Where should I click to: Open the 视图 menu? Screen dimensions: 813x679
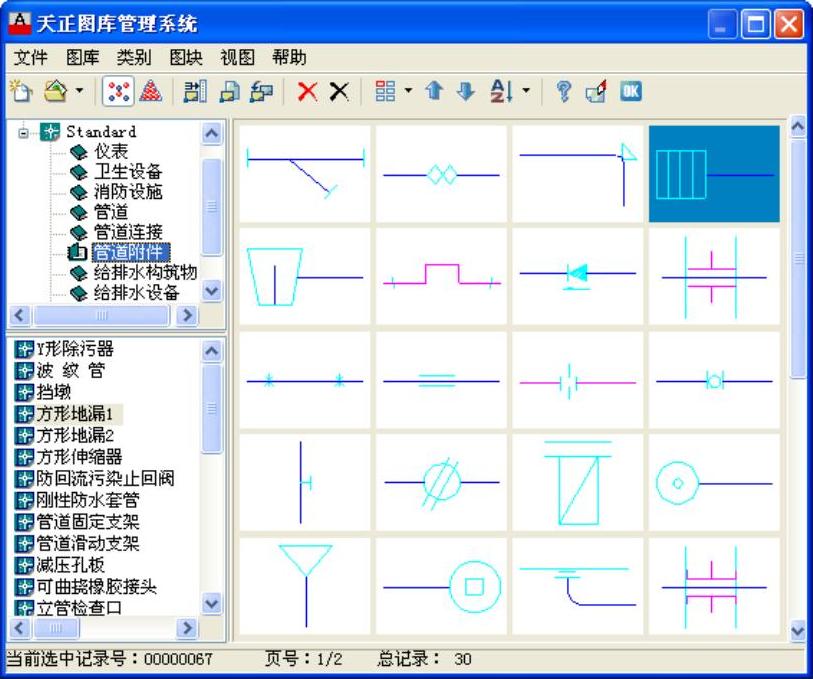pos(237,57)
